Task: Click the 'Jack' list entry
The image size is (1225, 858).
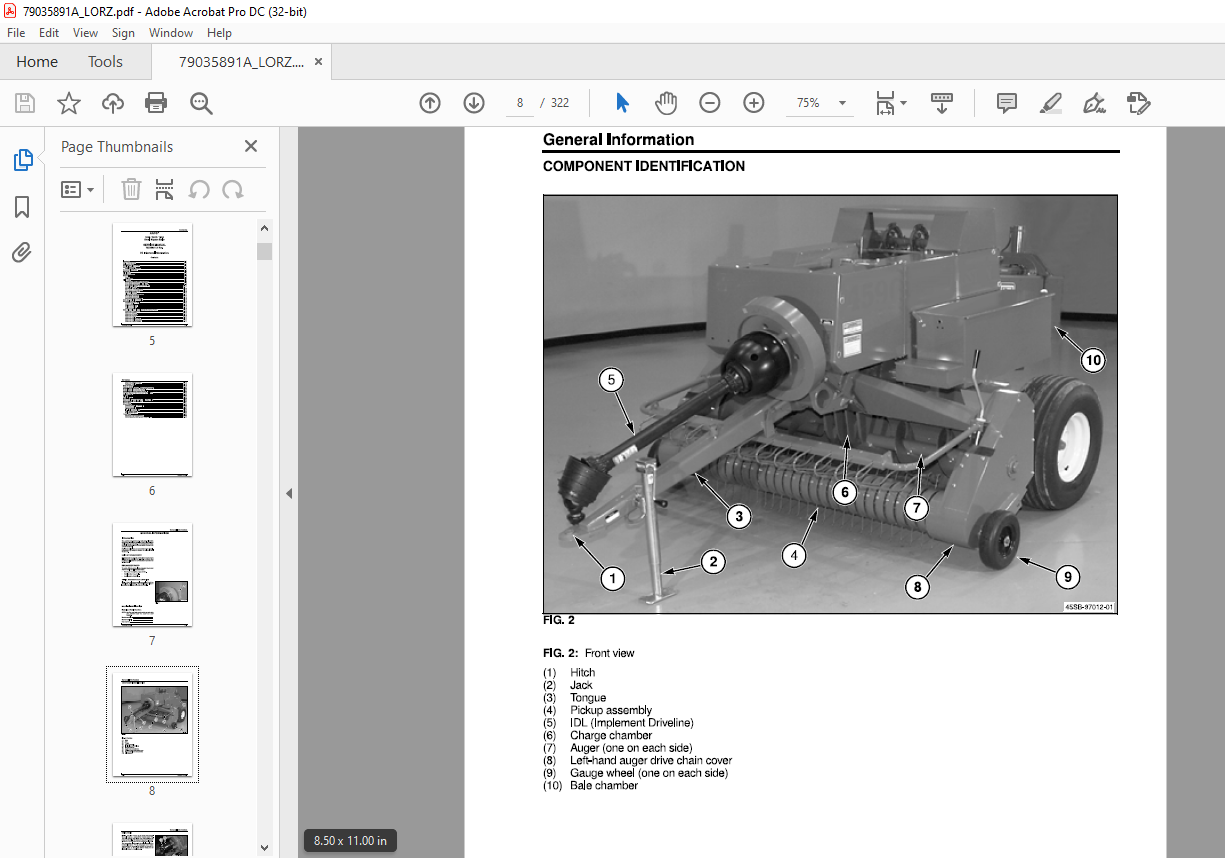Action: [581, 685]
